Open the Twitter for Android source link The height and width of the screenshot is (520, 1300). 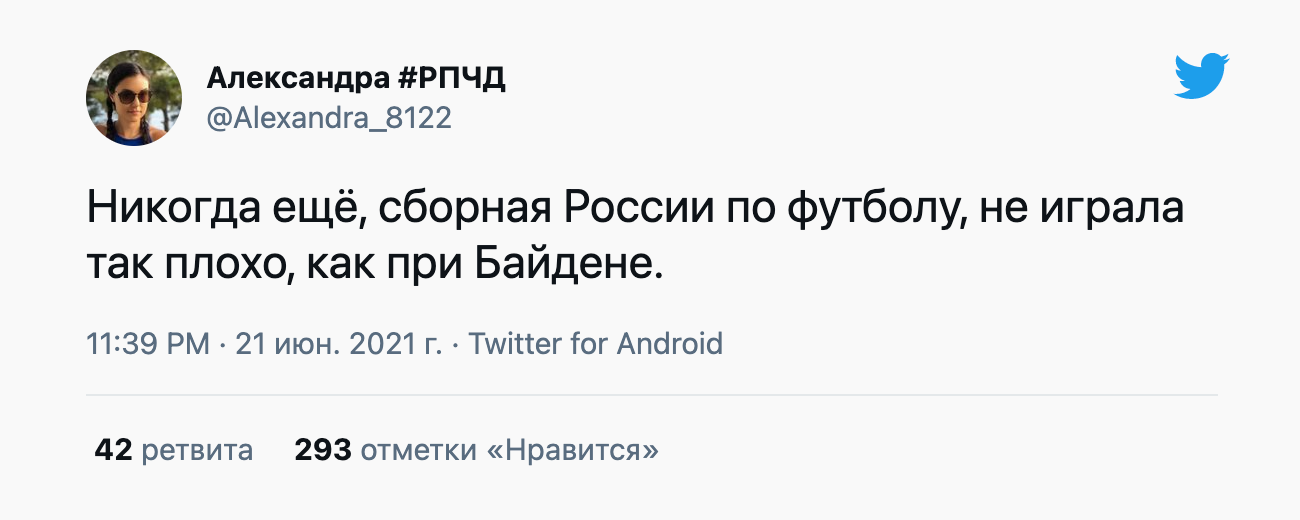(x=596, y=344)
